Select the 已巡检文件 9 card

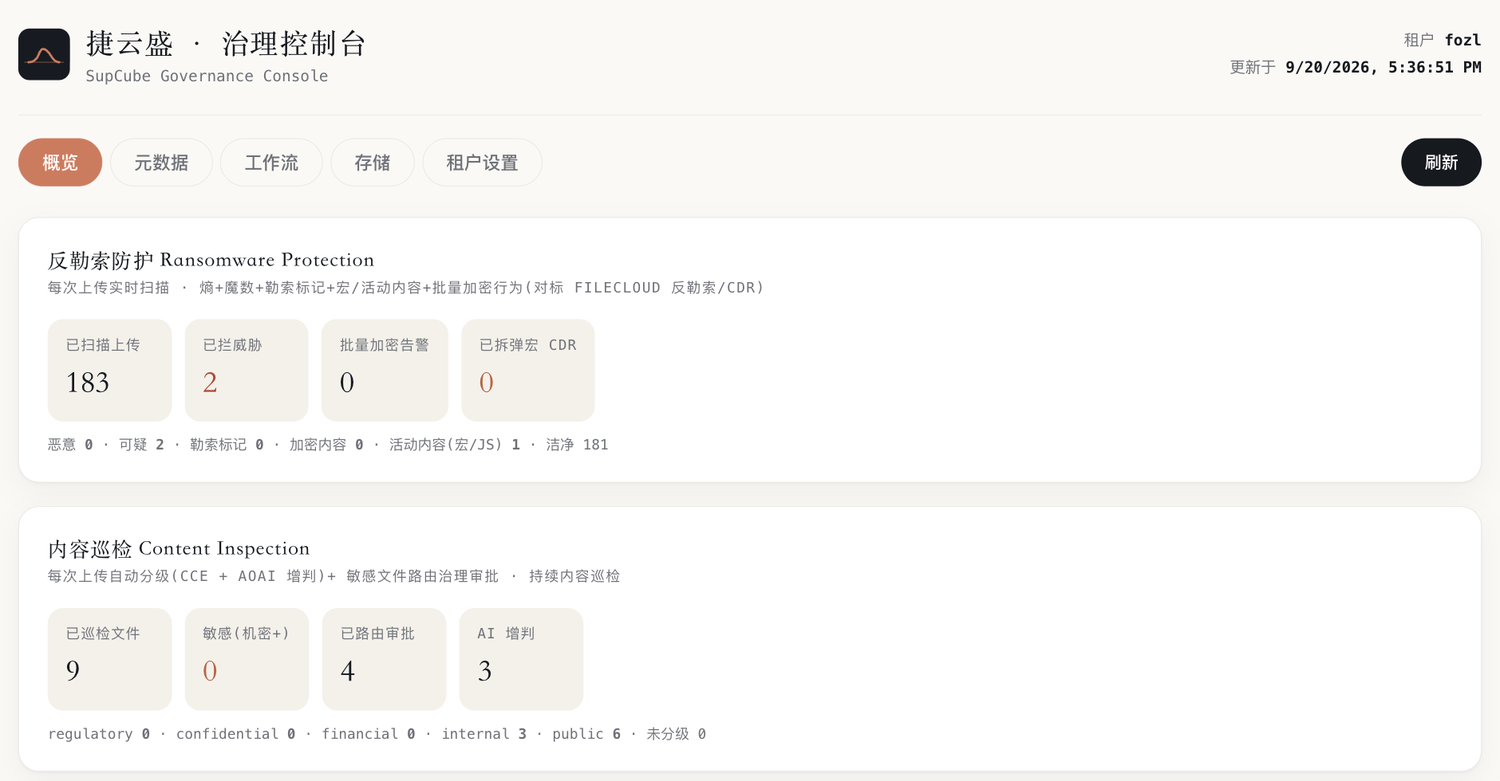coord(110,659)
